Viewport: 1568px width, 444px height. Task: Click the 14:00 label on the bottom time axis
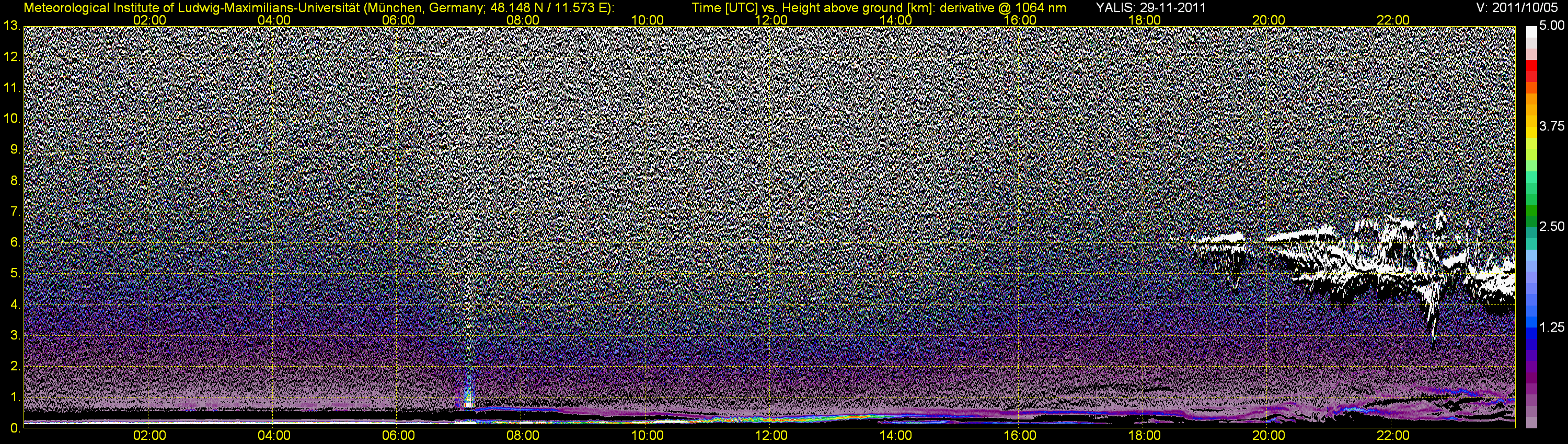896,436
